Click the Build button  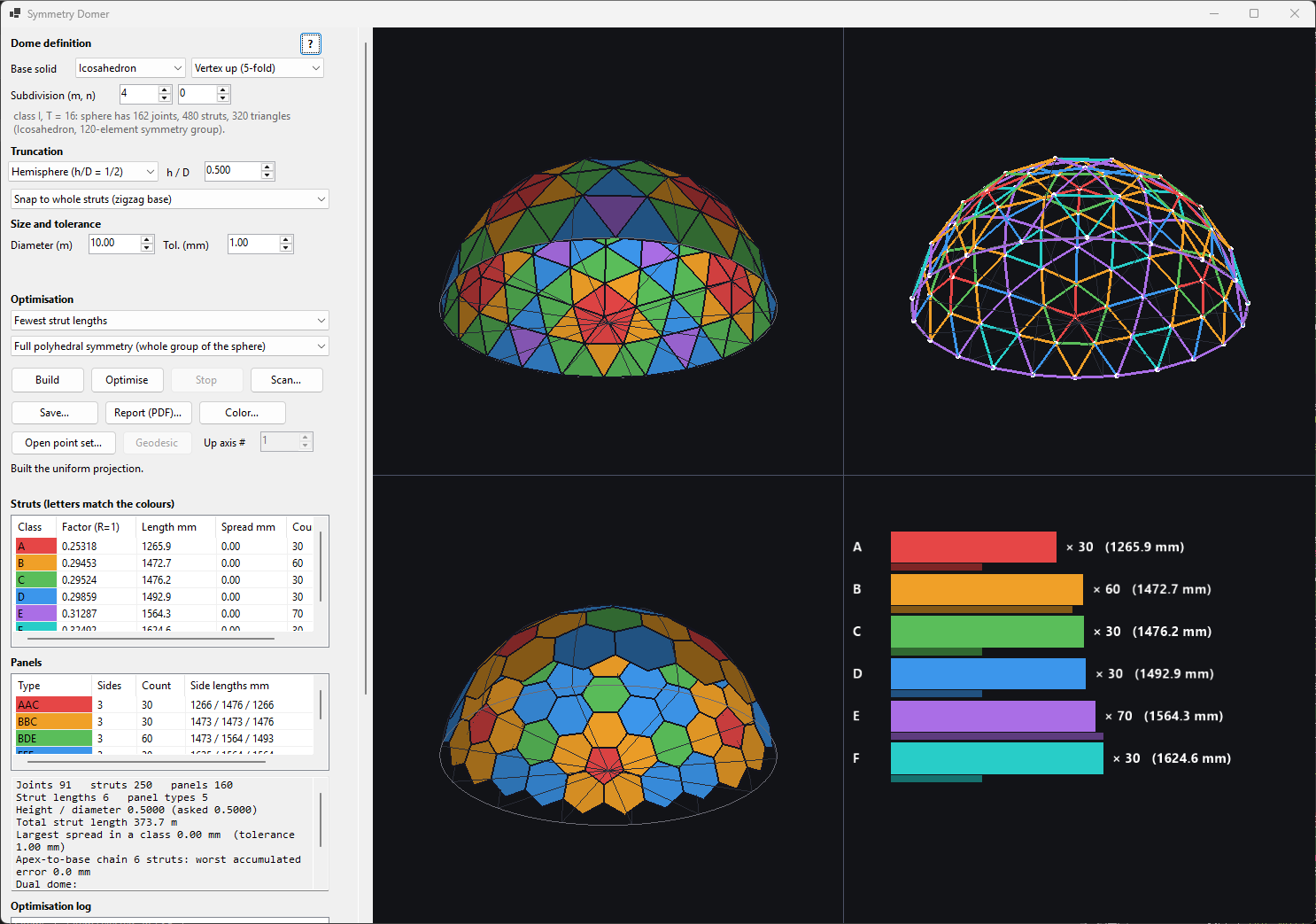(x=48, y=380)
